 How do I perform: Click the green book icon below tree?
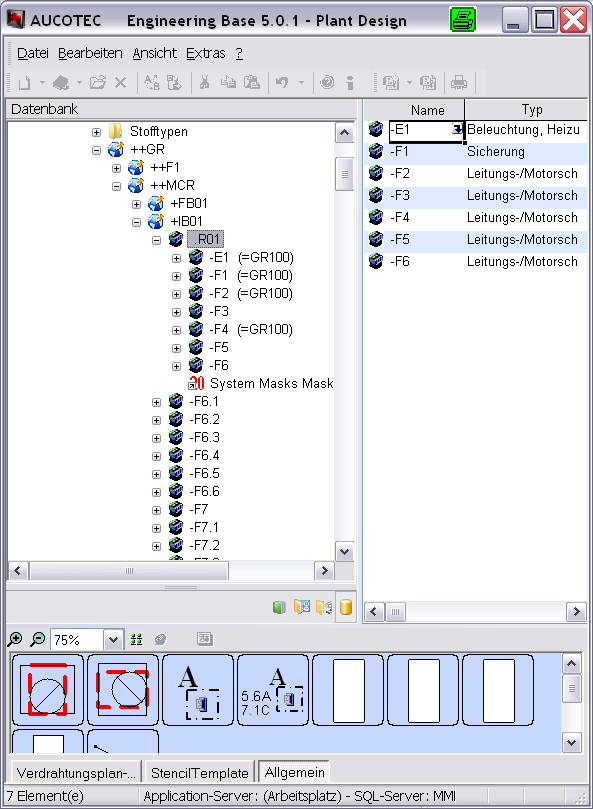279,607
